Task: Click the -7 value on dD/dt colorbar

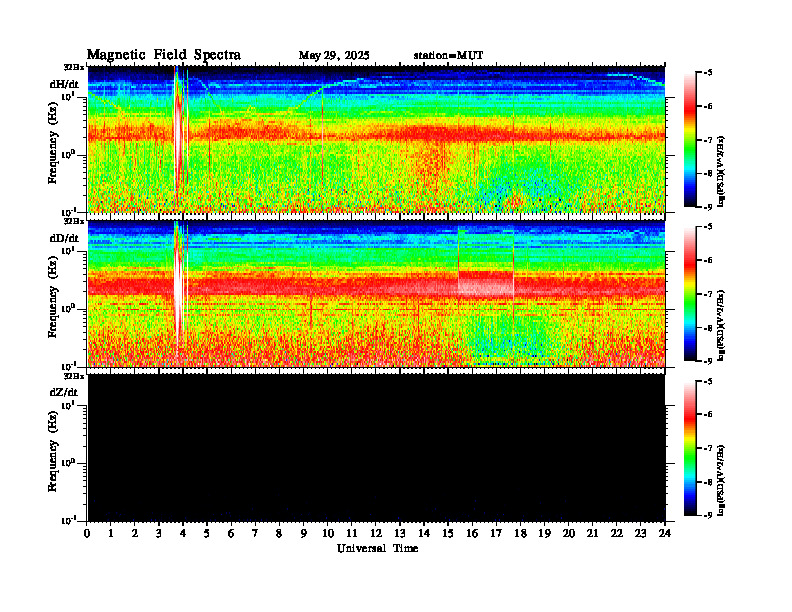Action: tap(708, 294)
